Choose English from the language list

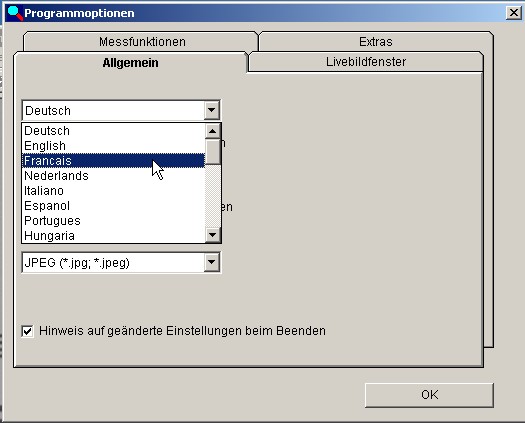[113, 146]
